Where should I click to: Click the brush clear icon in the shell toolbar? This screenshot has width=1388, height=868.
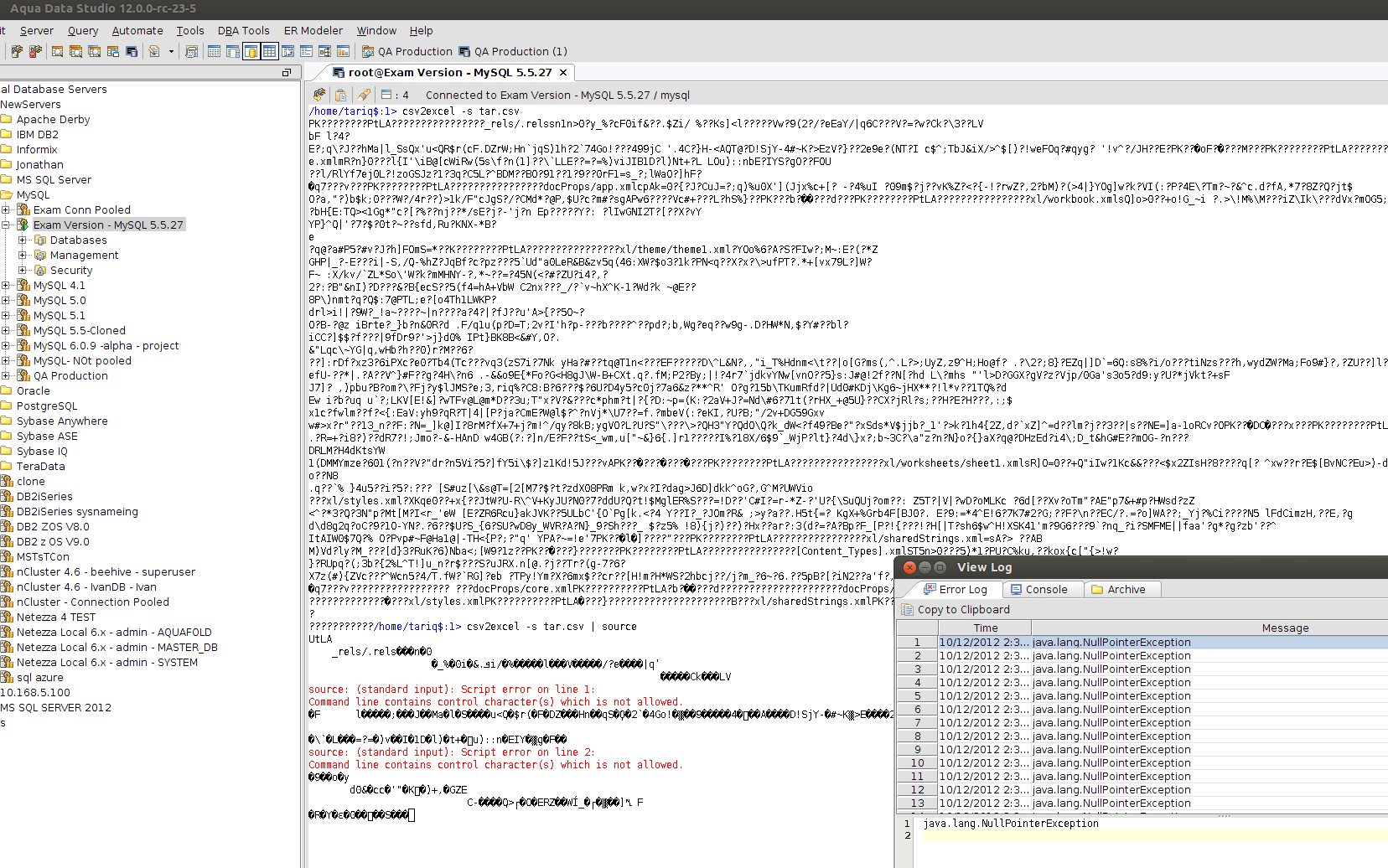tap(364, 95)
